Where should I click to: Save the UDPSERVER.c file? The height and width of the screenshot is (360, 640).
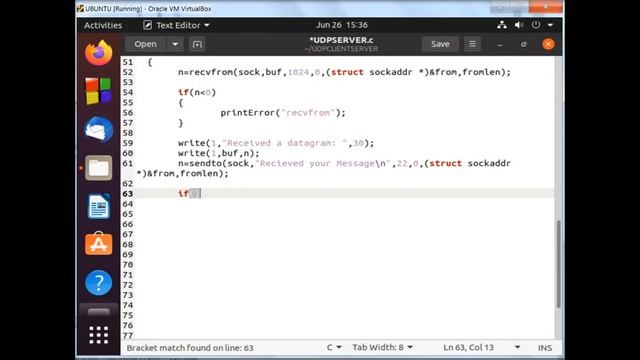point(440,44)
